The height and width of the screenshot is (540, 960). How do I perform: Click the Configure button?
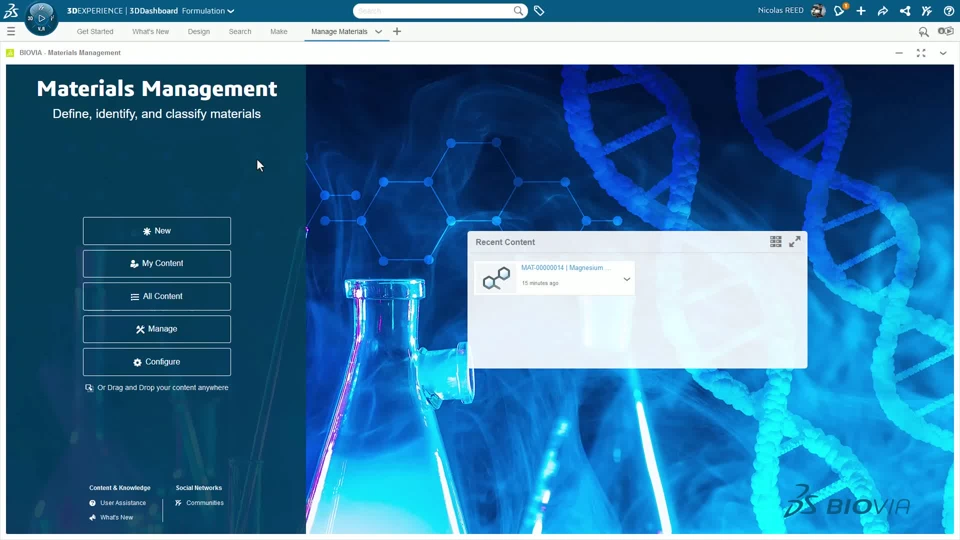coord(157,362)
